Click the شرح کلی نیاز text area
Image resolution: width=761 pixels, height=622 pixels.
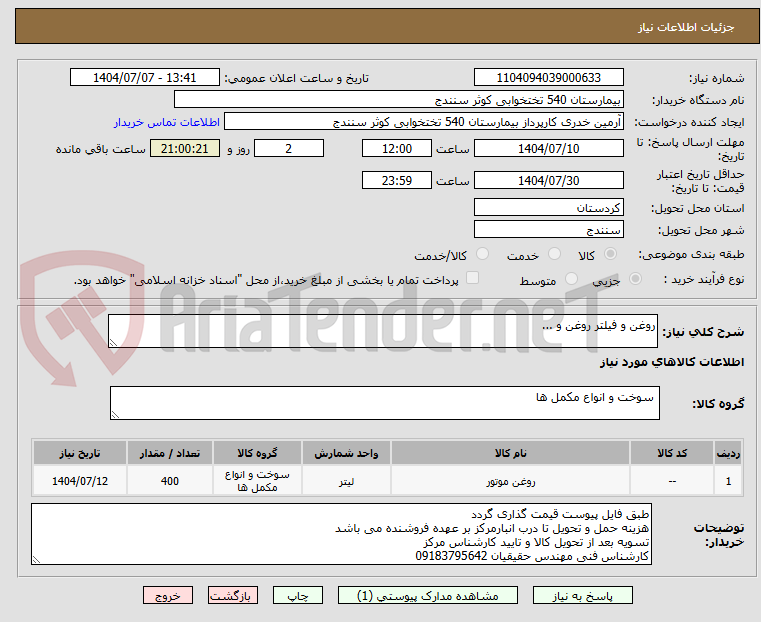click(382, 331)
